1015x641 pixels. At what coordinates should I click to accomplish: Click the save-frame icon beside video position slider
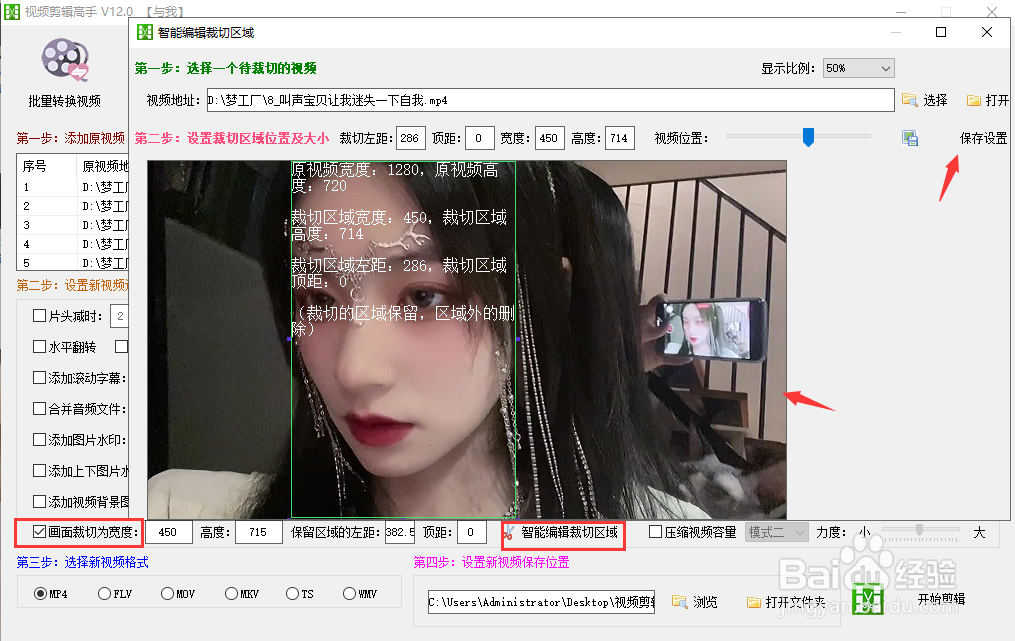(909, 138)
